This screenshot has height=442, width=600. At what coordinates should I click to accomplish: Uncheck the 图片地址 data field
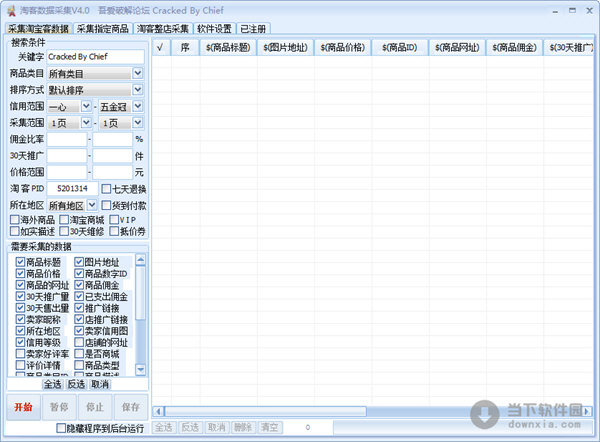(79, 262)
